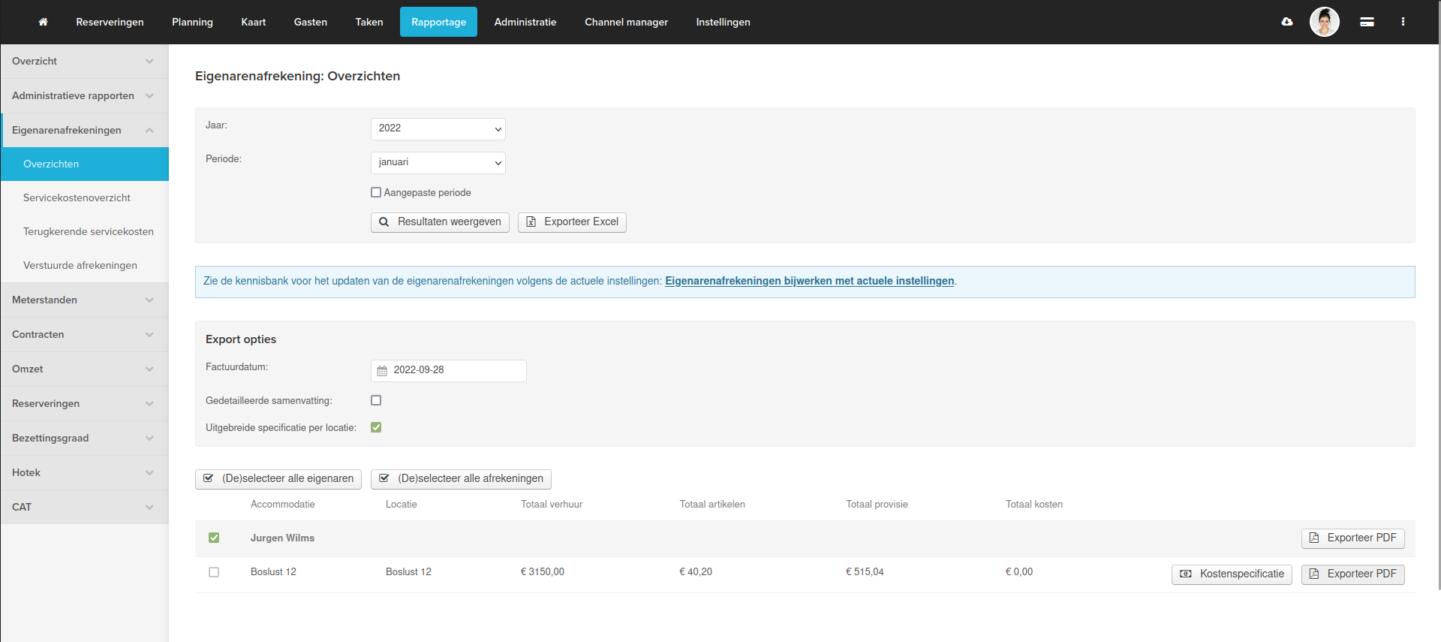Click the card icon beside the avatar
This screenshot has width=1441, height=642.
(x=1367, y=22)
